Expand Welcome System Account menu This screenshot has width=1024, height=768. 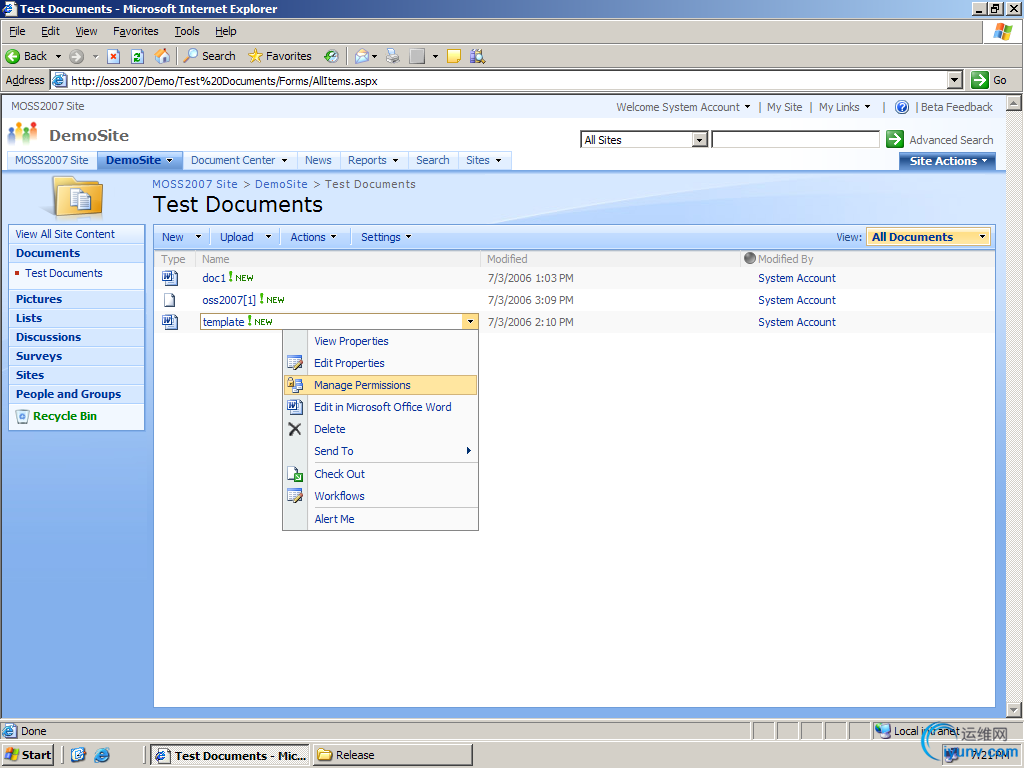[x=683, y=107]
